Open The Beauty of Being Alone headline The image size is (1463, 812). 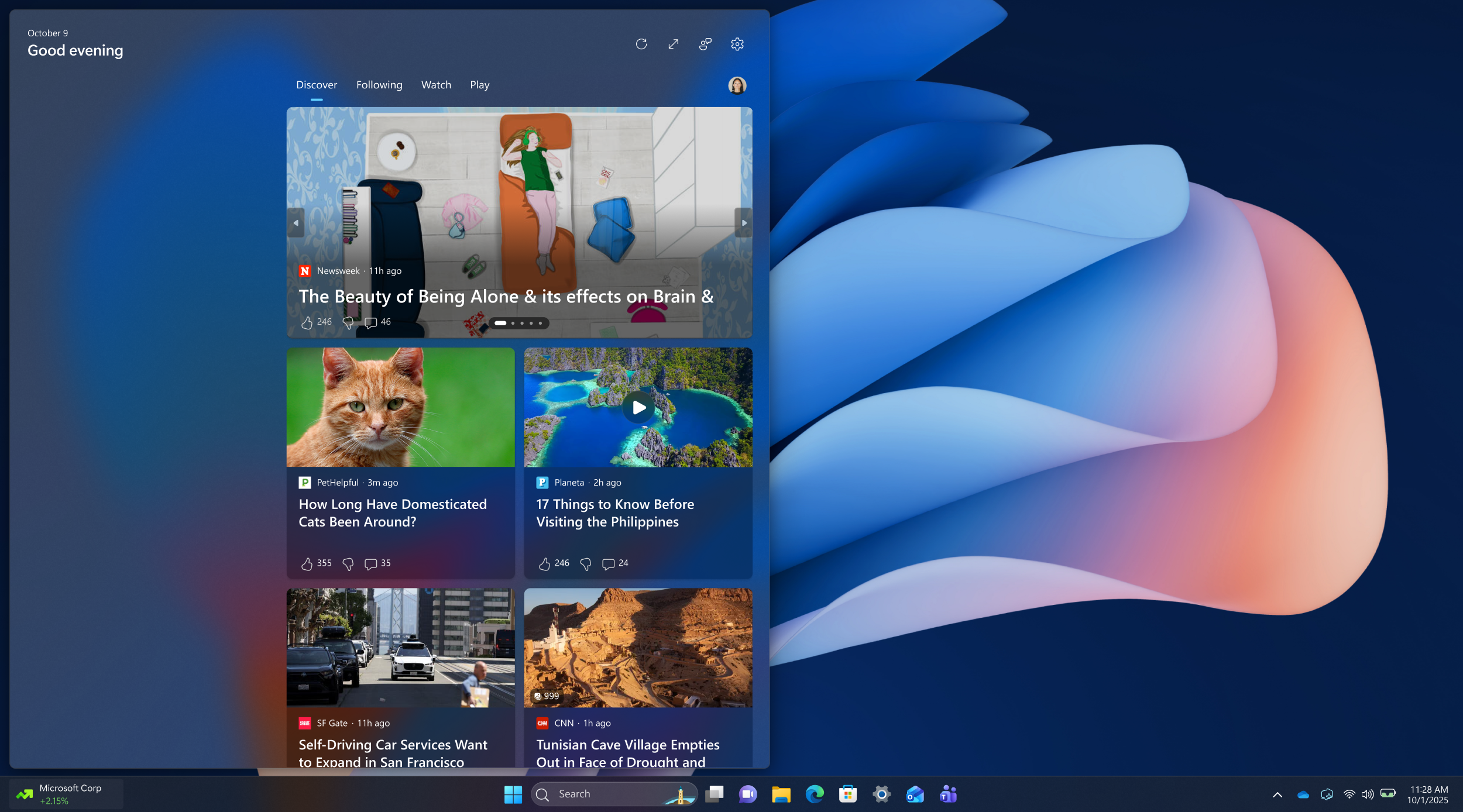pyautogui.click(x=506, y=297)
